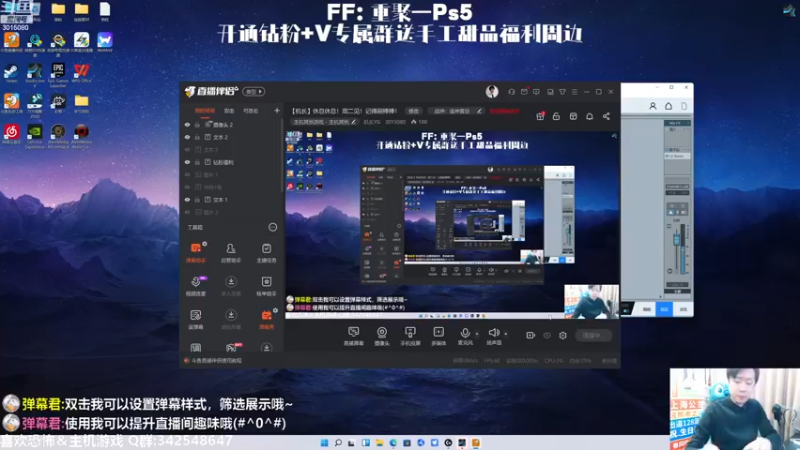Open File Explorer on taskbar
The width and height of the screenshot is (800, 450).
379,443
